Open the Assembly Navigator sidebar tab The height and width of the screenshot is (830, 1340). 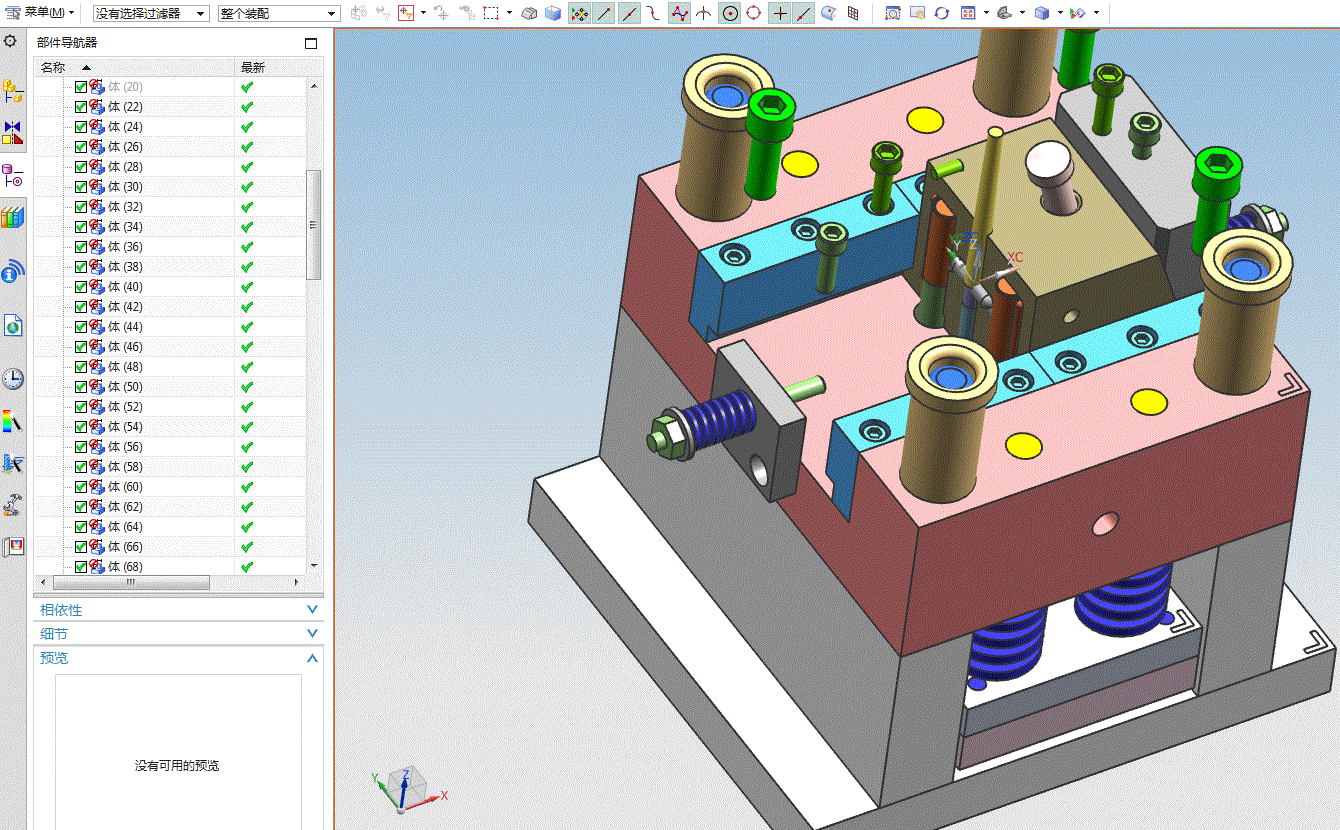coord(13,92)
